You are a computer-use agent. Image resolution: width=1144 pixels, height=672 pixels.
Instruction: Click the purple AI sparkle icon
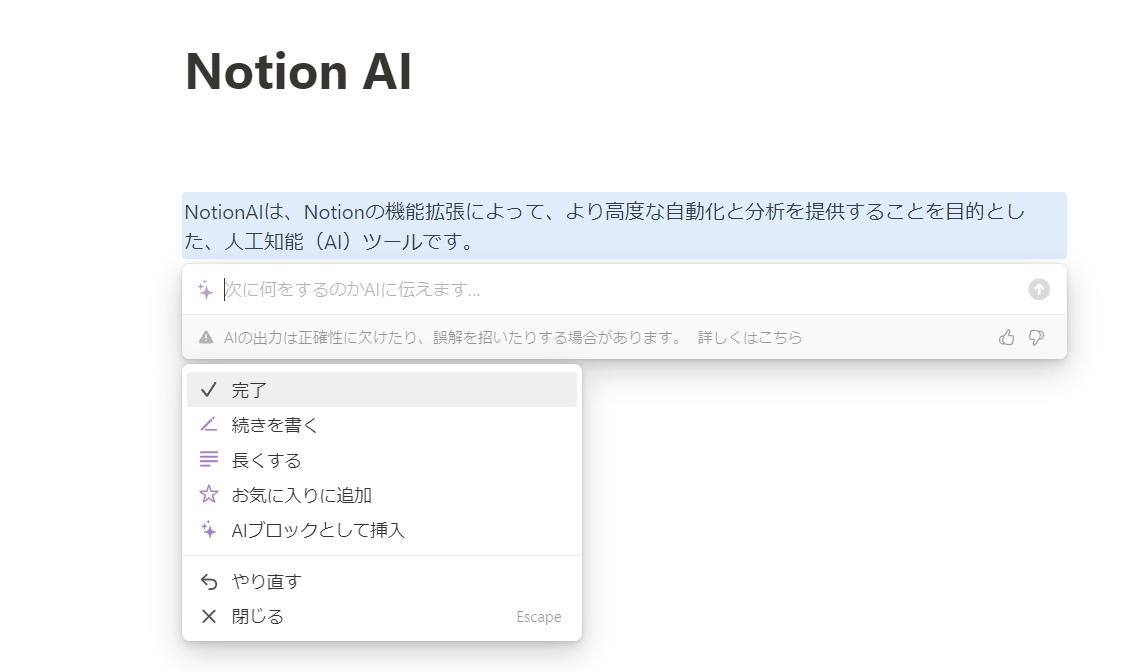[206, 290]
